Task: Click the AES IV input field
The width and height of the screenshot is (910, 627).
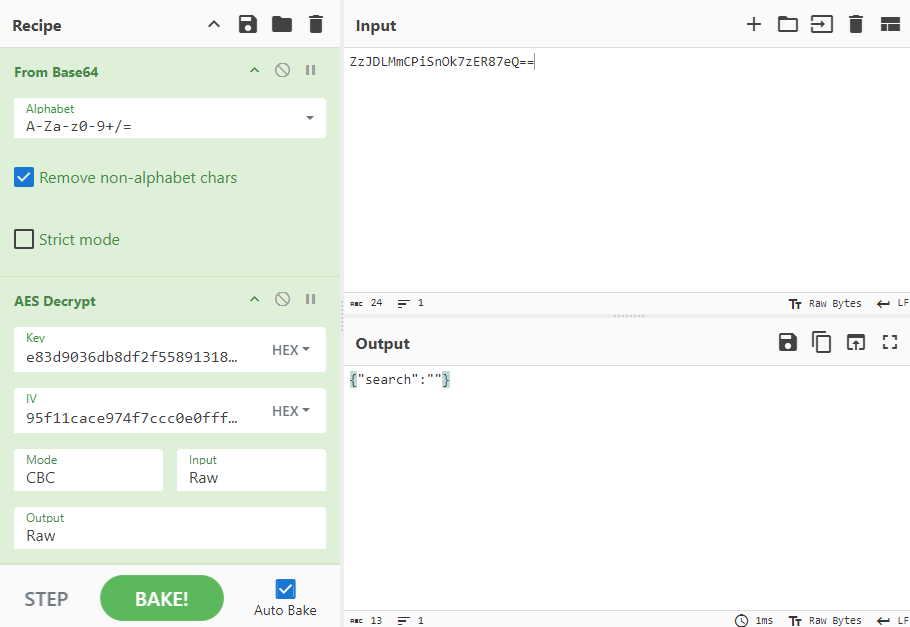Action: pos(136,411)
